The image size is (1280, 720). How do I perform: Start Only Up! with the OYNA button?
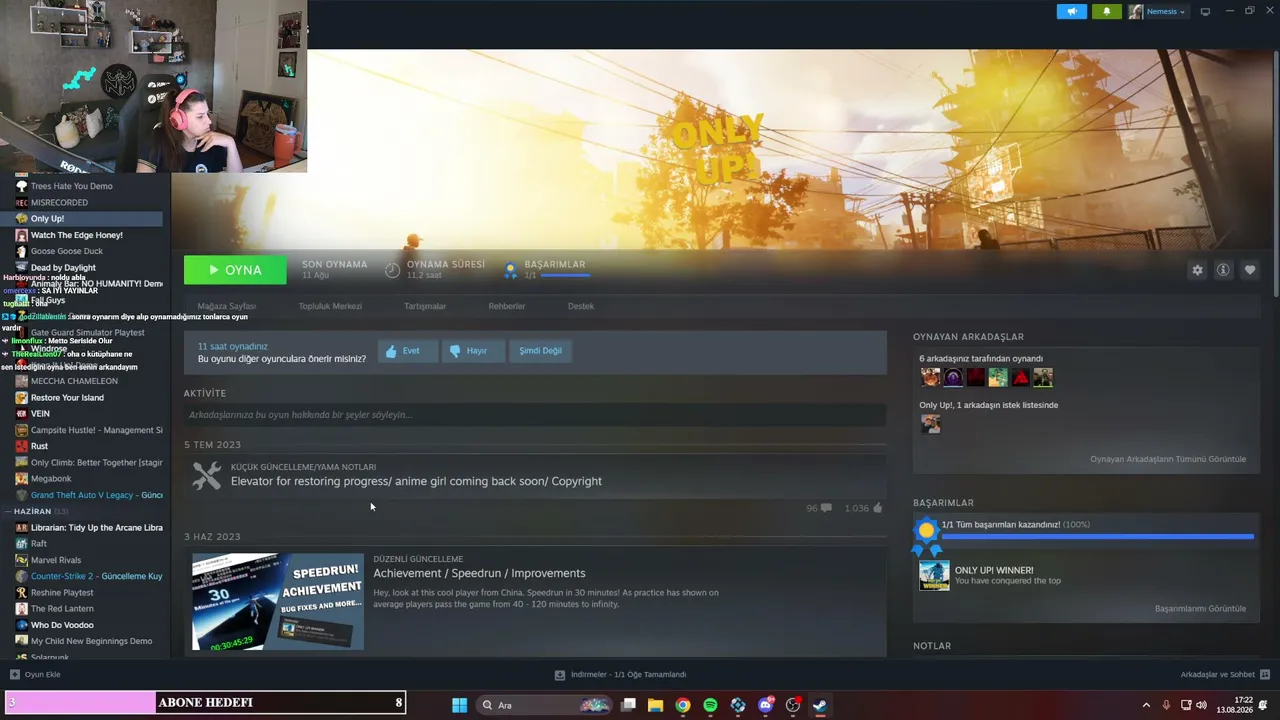tap(235, 270)
